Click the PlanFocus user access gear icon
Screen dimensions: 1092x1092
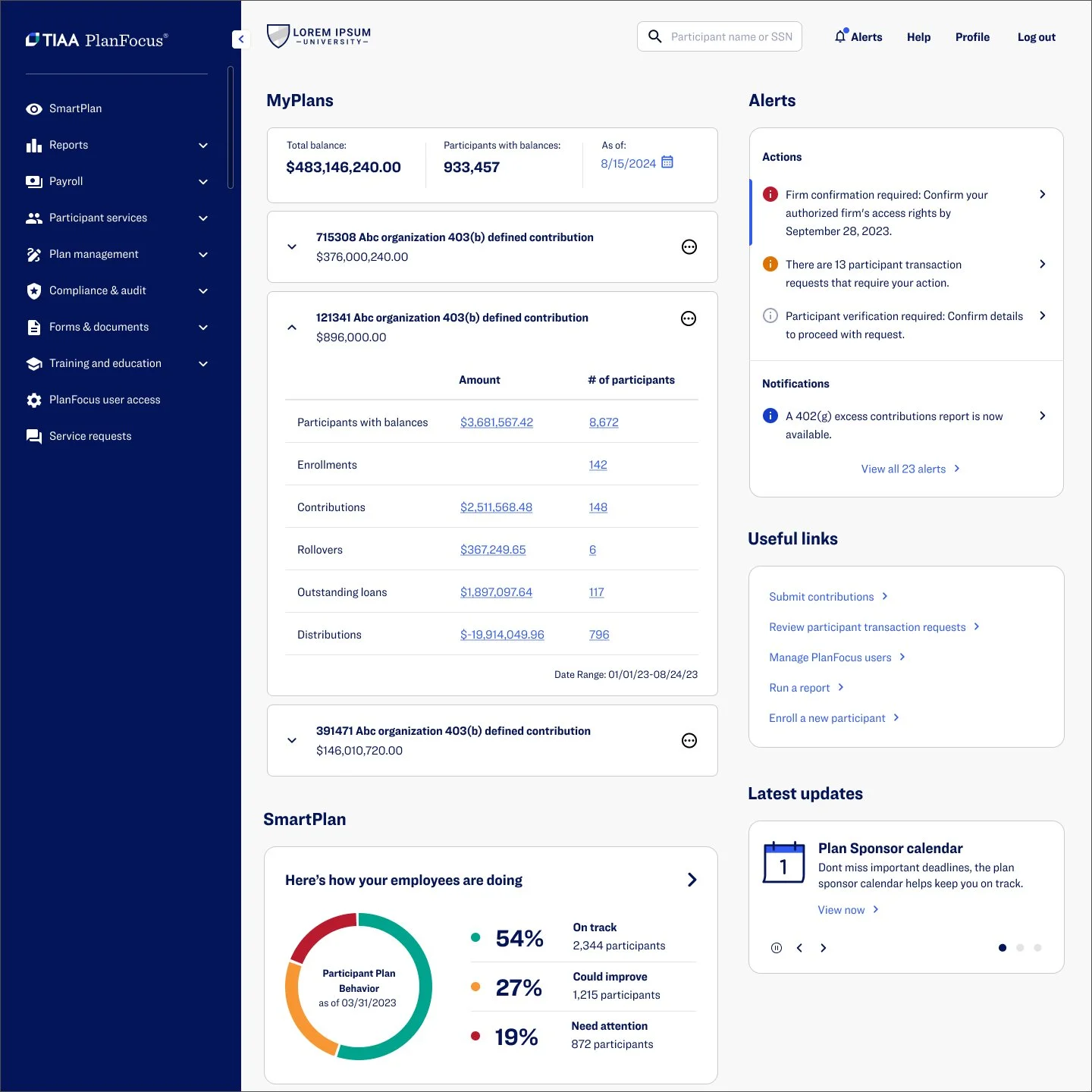(34, 400)
